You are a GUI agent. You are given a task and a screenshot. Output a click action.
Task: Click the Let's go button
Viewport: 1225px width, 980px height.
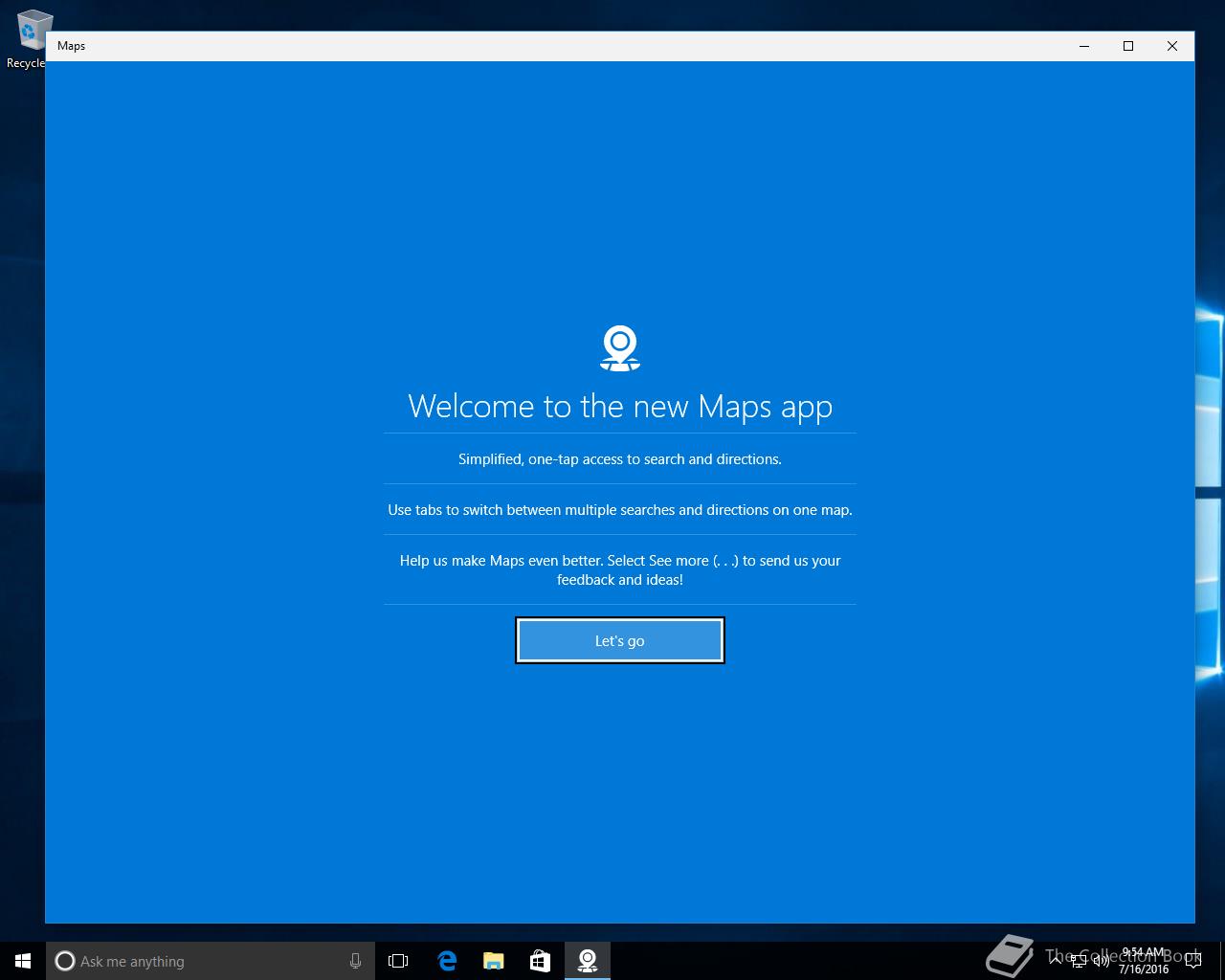620,640
